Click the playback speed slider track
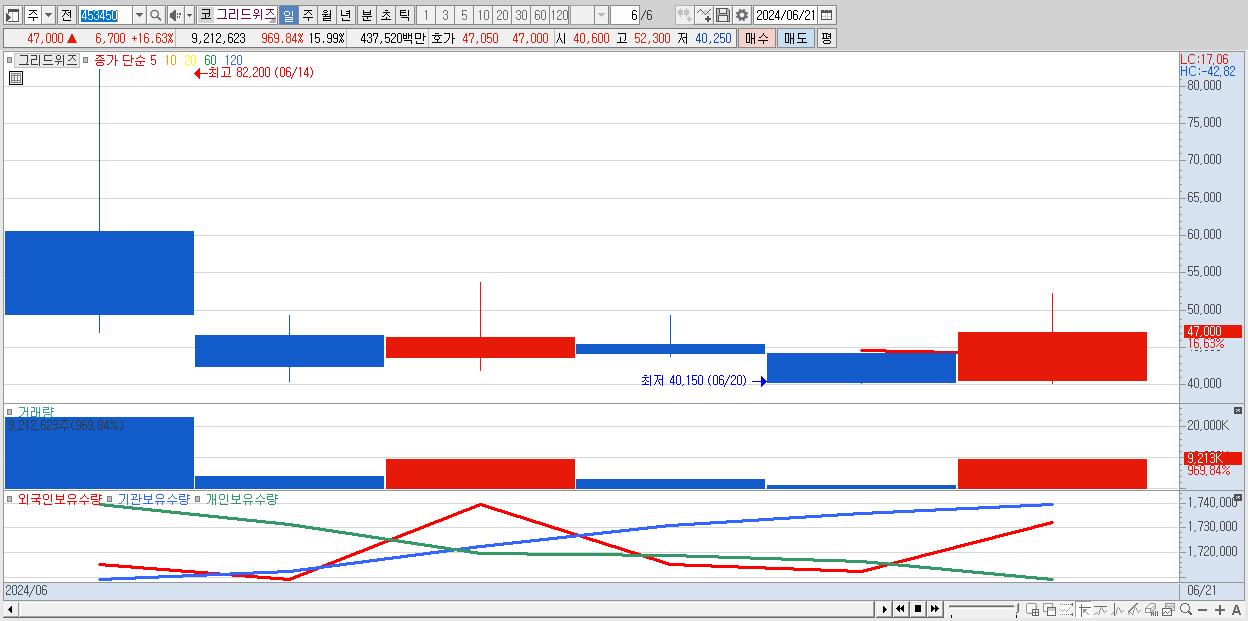 coord(982,608)
